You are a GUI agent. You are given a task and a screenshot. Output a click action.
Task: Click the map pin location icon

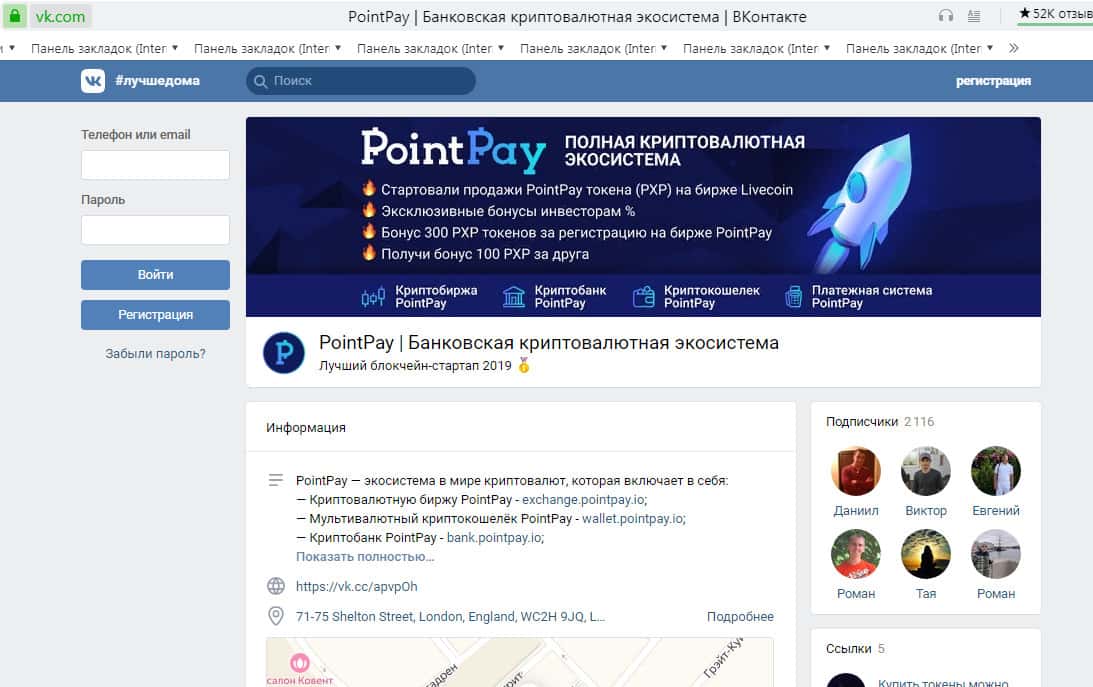(x=276, y=616)
